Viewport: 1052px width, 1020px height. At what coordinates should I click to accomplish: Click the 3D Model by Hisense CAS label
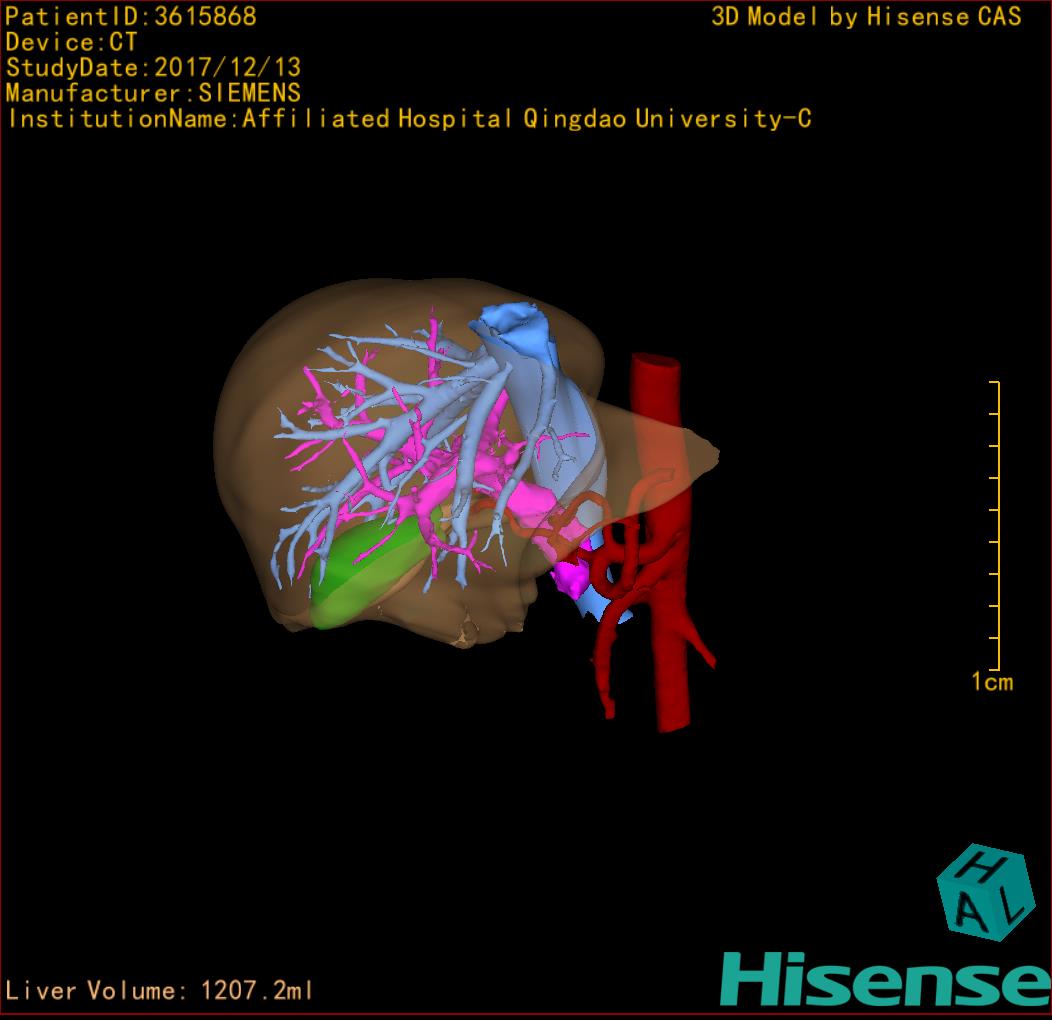click(866, 17)
